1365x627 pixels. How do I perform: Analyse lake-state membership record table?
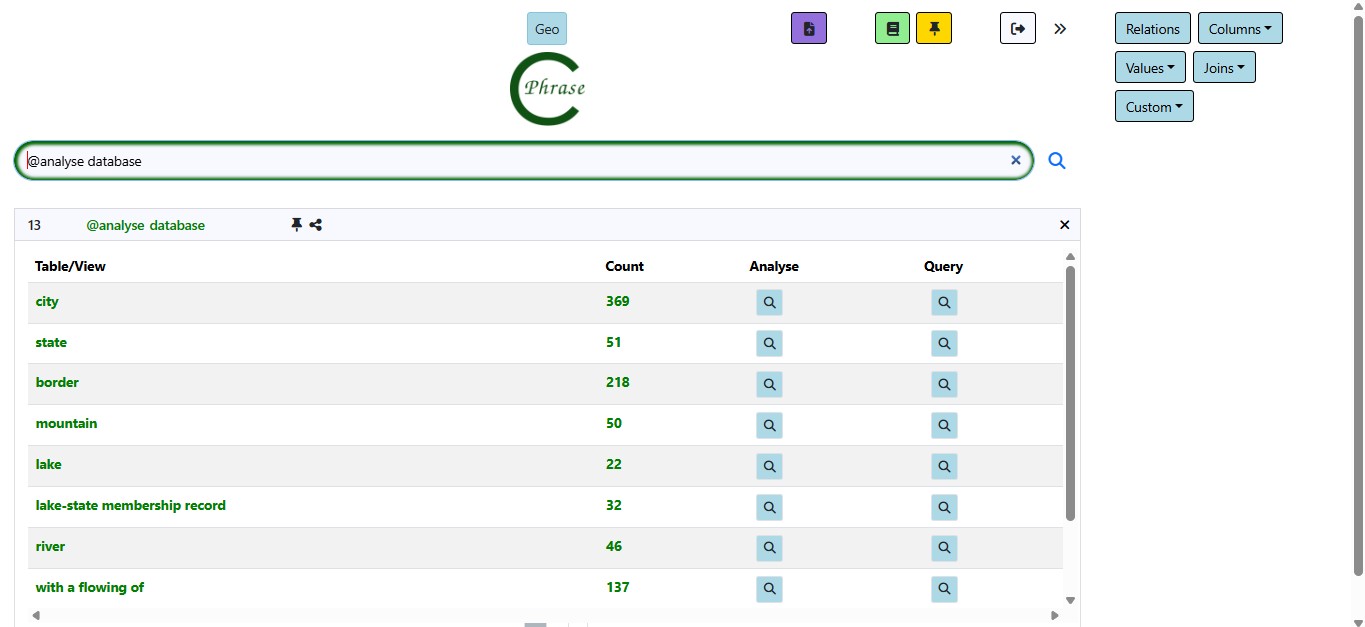point(769,508)
